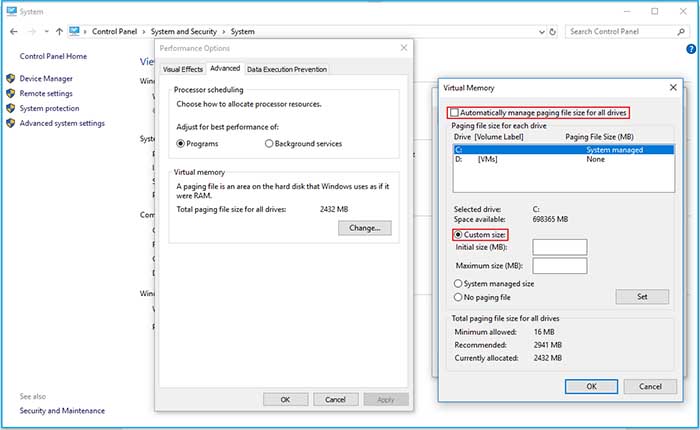Click the Initial size (MB) field
Image resolution: width=700 pixels, height=430 pixels.
(x=559, y=247)
